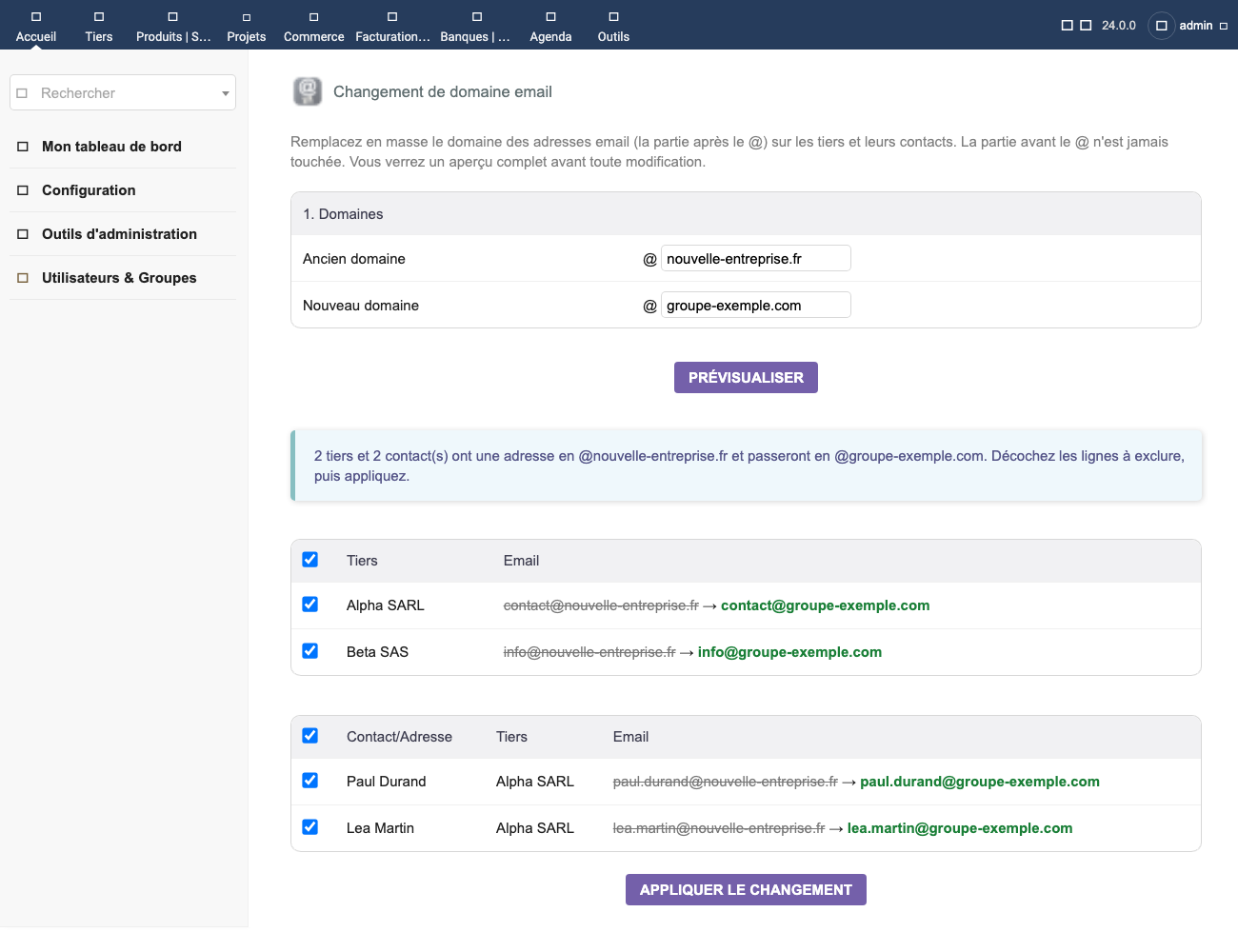Viewport: 1238px width, 952px height.
Task: Uncheck the Paul Durand contact checkbox
Action: pyautogui.click(x=310, y=781)
